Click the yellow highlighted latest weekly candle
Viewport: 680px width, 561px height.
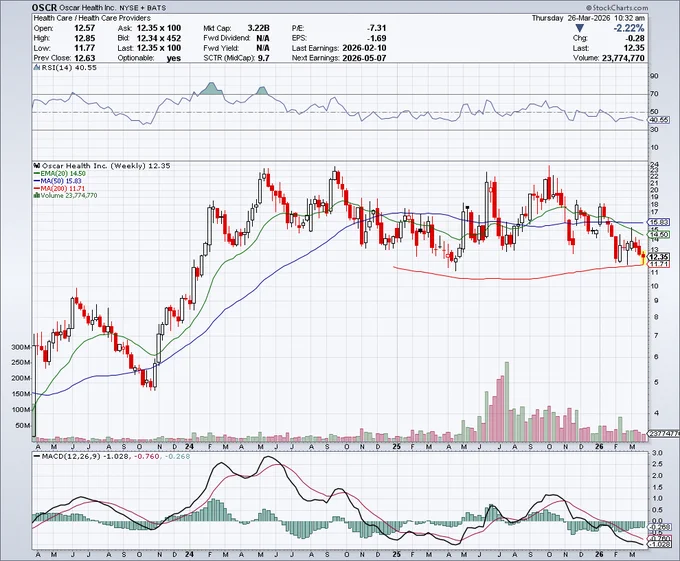pos(643,257)
